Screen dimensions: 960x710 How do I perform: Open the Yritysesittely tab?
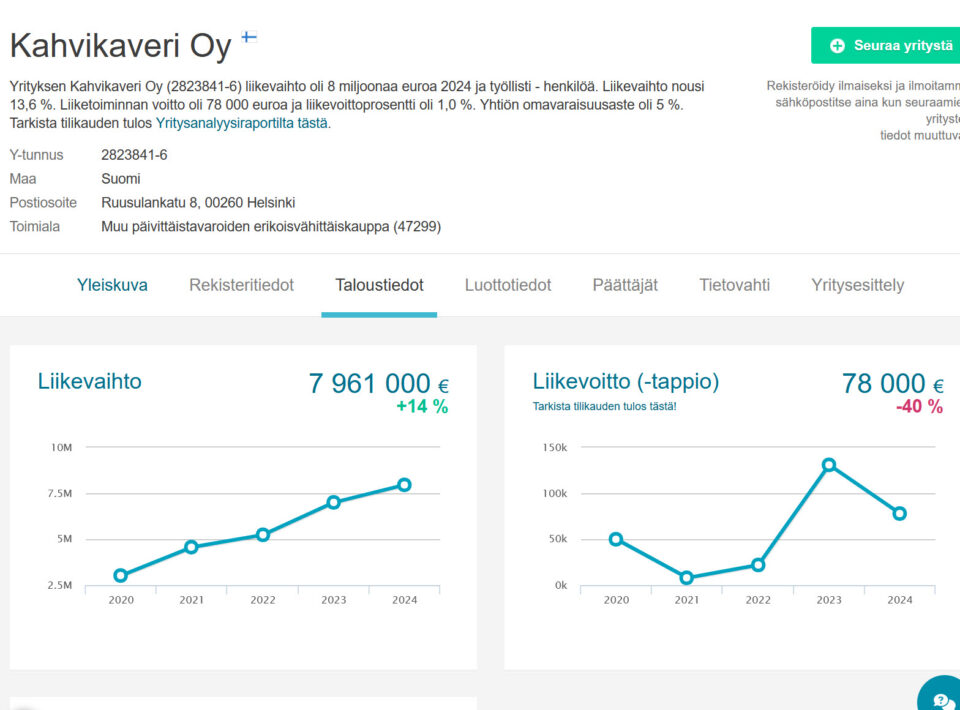pyautogui.click(x=858, y=285)
